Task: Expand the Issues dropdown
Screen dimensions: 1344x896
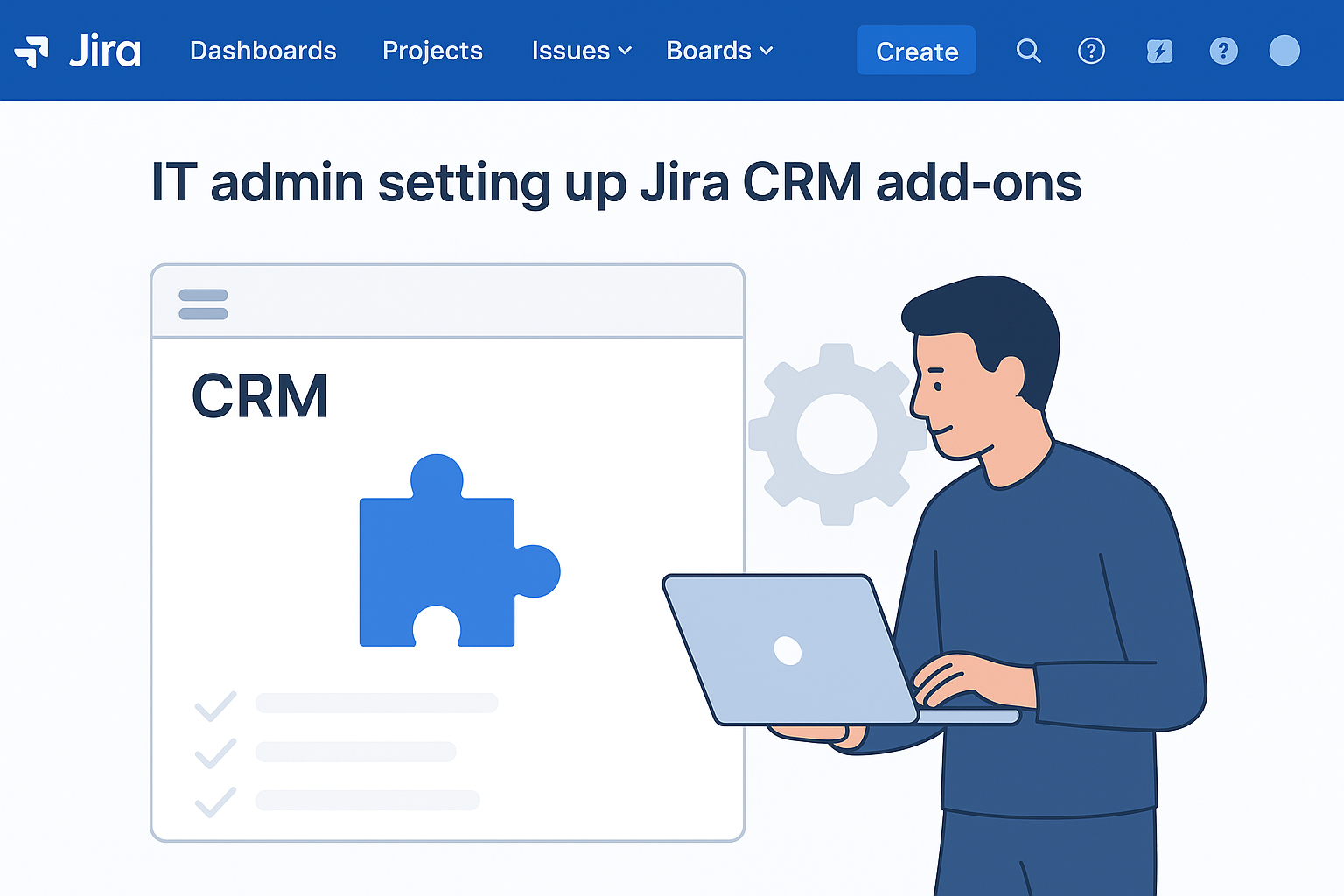Action: (581, 51)
